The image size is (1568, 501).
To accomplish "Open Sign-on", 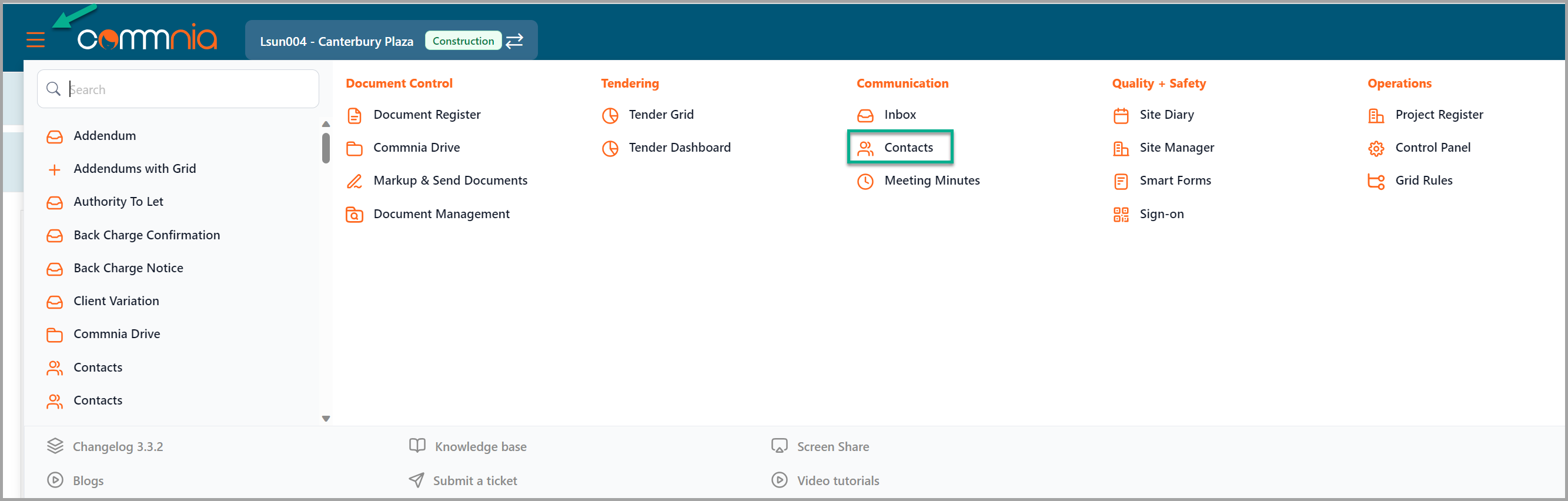I will pos(1161,213).
